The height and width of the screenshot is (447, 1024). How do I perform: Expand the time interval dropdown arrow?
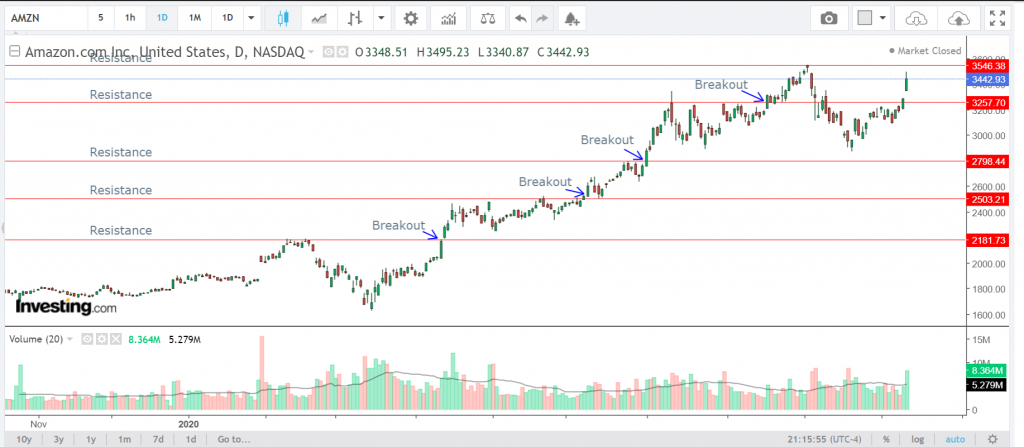[250, 18]
